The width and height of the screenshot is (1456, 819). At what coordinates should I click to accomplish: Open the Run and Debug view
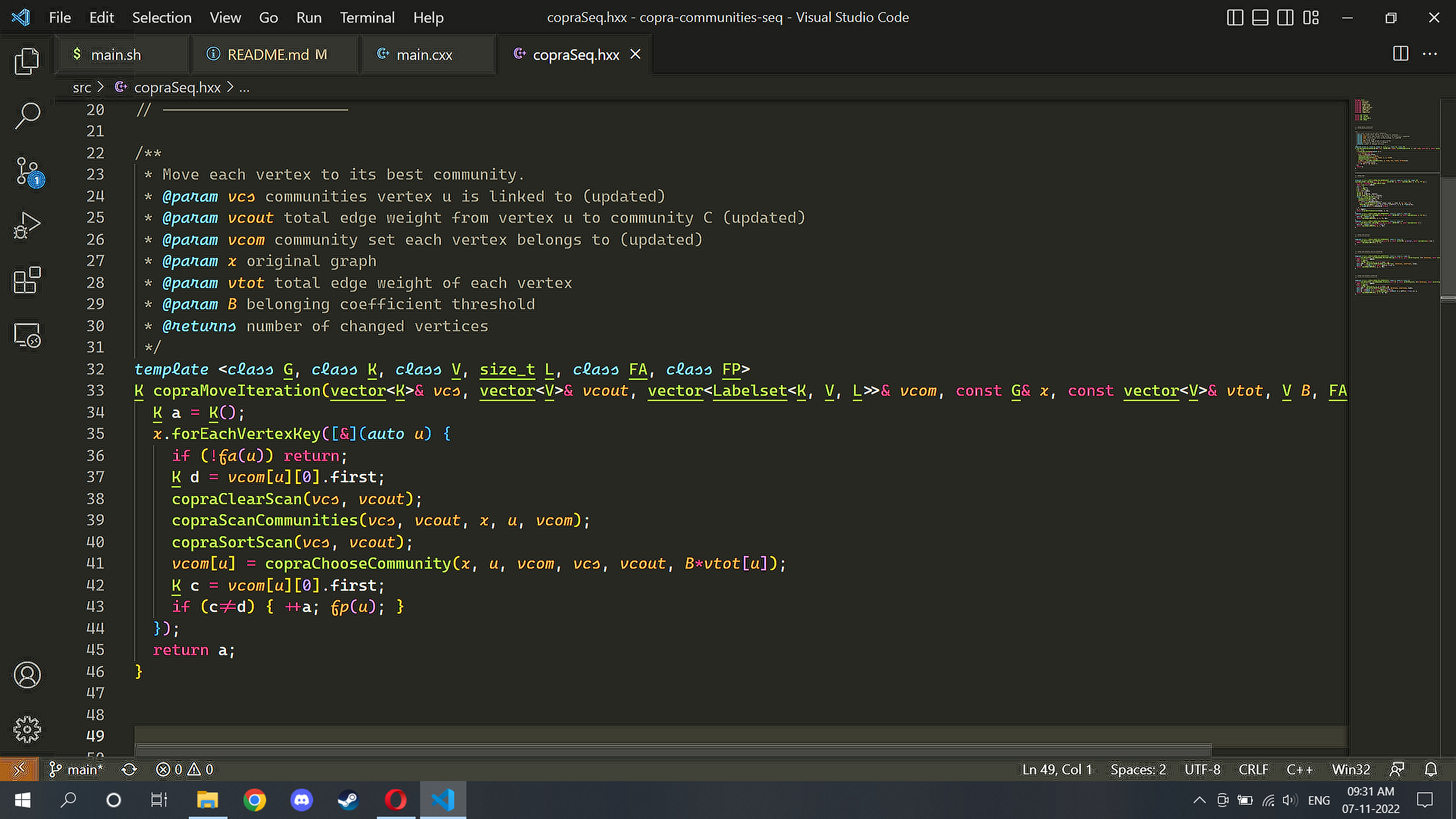pyautogui.click(x=27, y=226)
